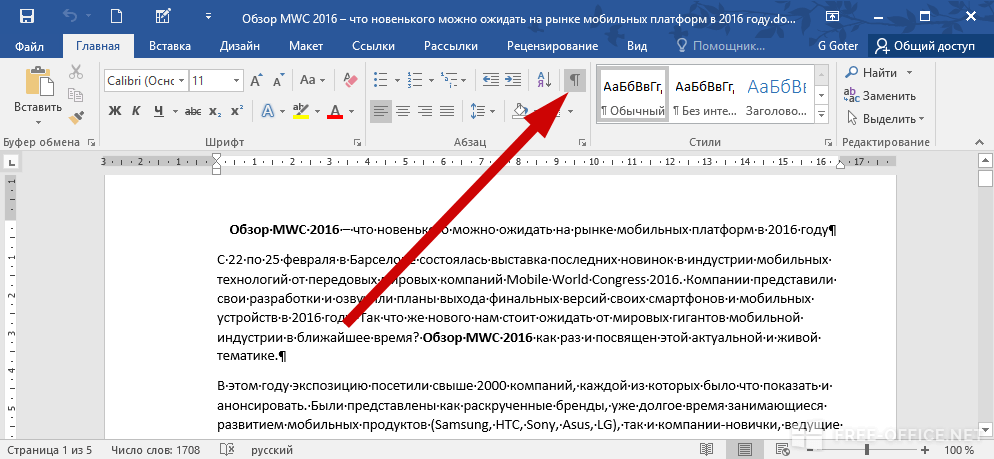Open the Font dialog launcher
The image size is (994, 459).
(x=358, y=143)
